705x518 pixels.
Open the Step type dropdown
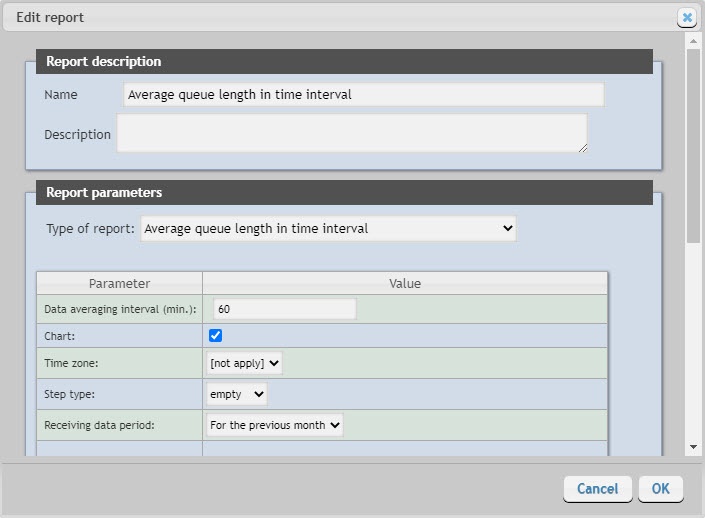click(236, 394)
